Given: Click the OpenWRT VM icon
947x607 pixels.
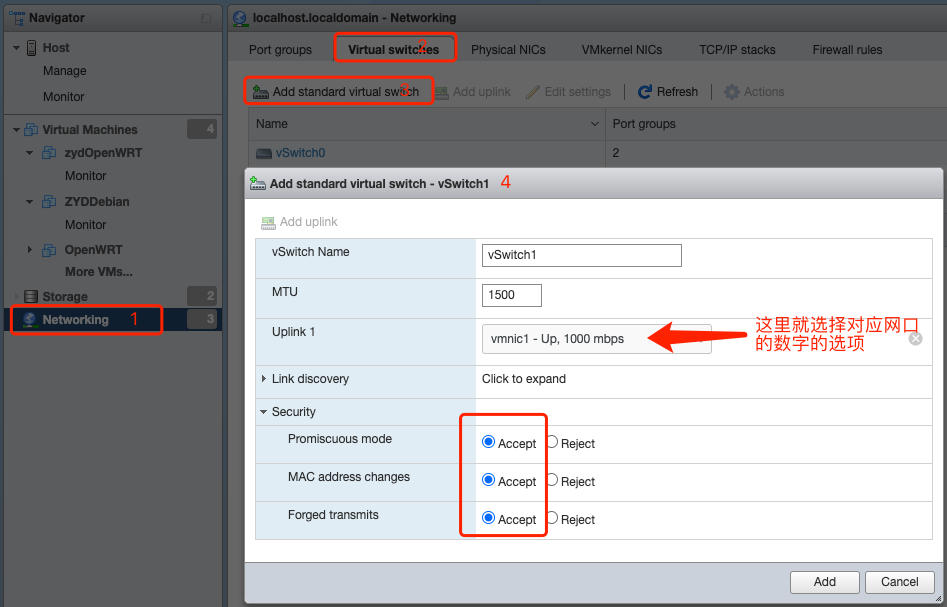Looking at the screenshot, I should pyautogui.click(x=49, y=250).
